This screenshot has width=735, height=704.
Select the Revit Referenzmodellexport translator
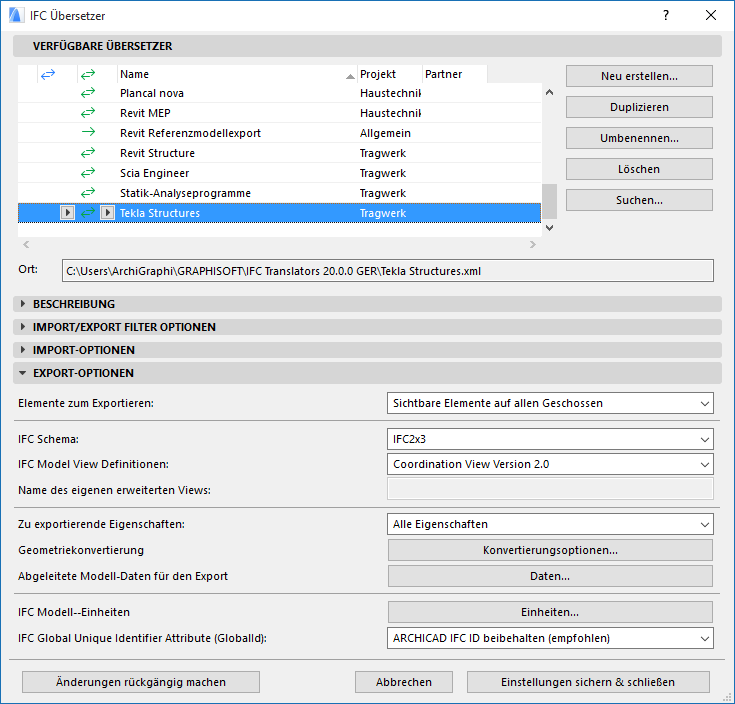pyautogui.click(x=279, y=133)
